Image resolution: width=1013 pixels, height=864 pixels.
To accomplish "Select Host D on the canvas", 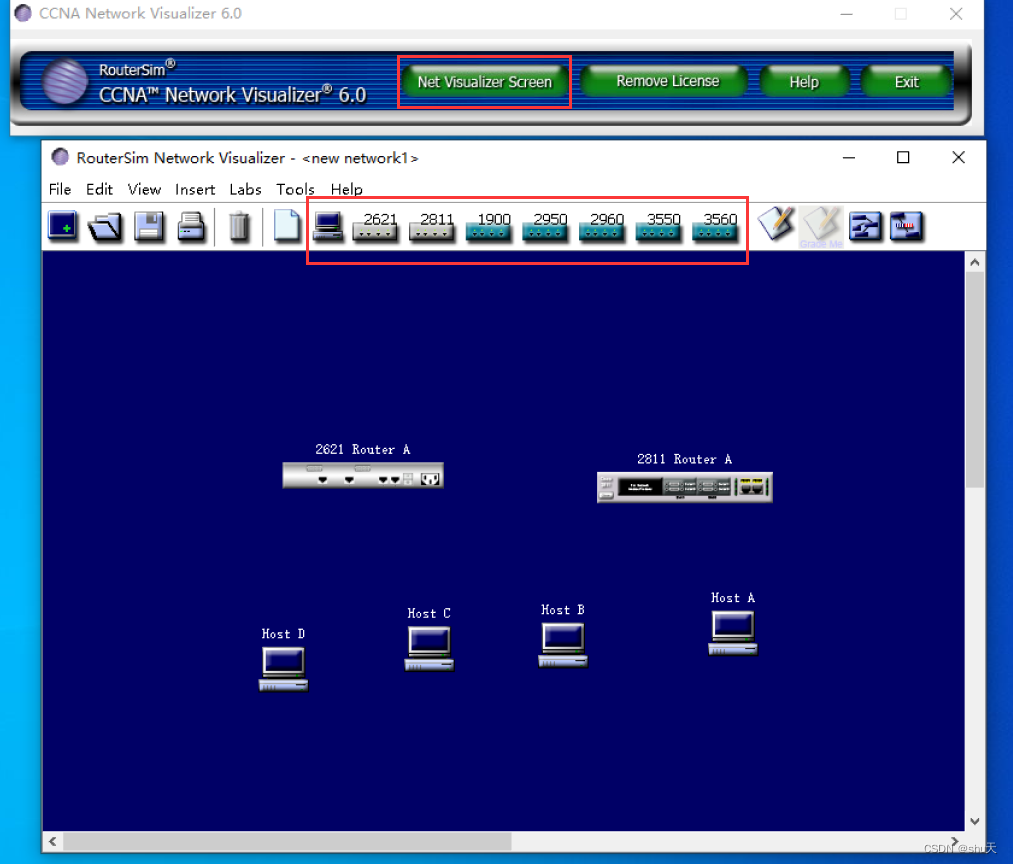I will point(283,668).
